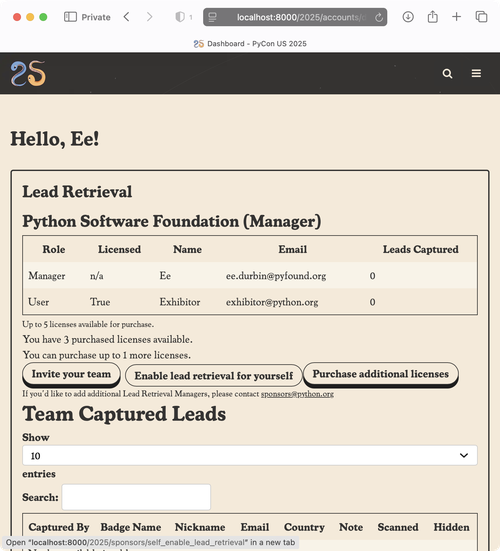Screen dimensions: 500x551
Task: Toggle the Safari sidebar icon
Action: [70, 17]
